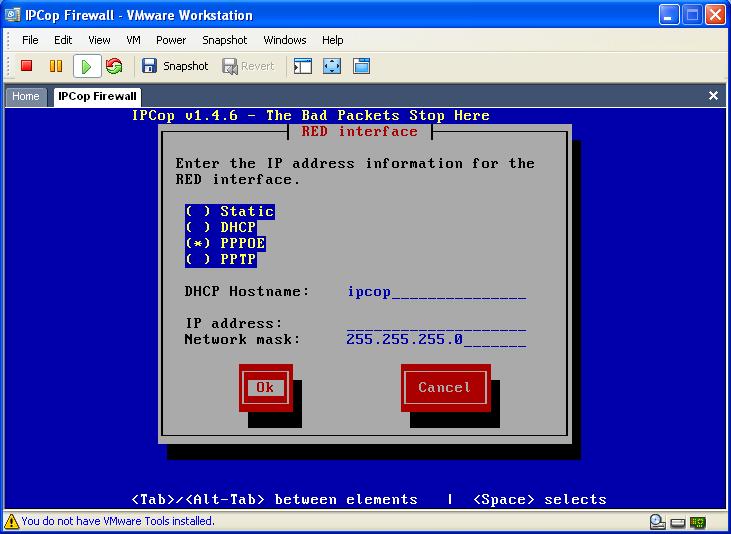The image size is (731, 534).
Task: Minimize the VMware Workstation window
Action: [x=669, y=15]
